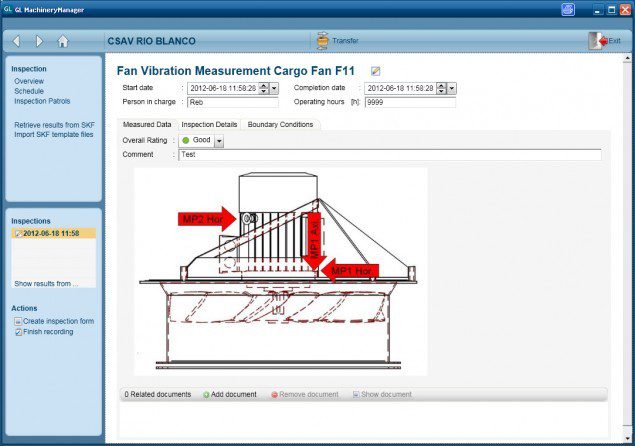Viewport: 635px width, 446px height.
Task: Exit the application via Exit icon
Action: [x=598, y=41]
